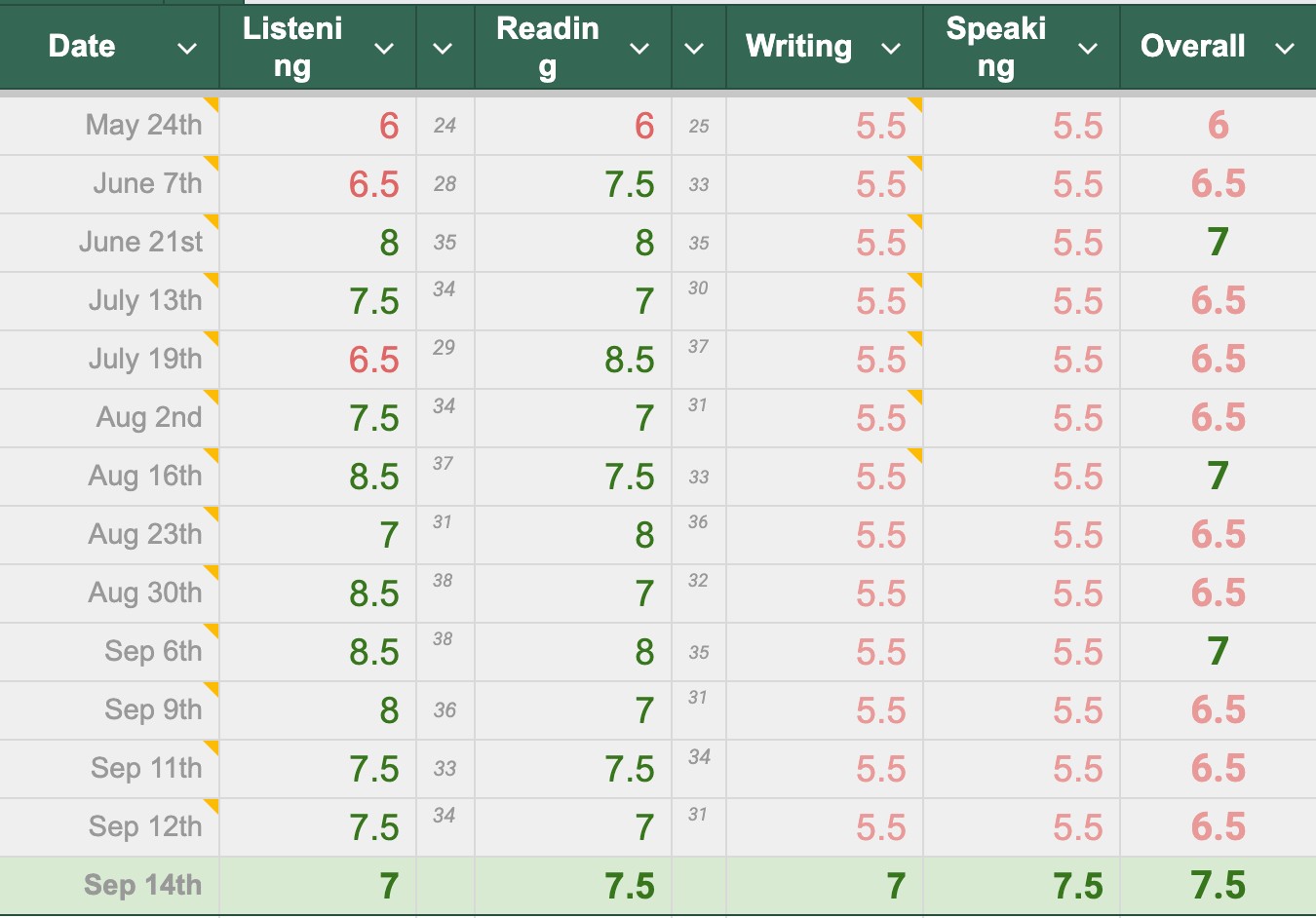Expand the Writing column filter arrow
Screen dimensions: 1316x918
890,48
